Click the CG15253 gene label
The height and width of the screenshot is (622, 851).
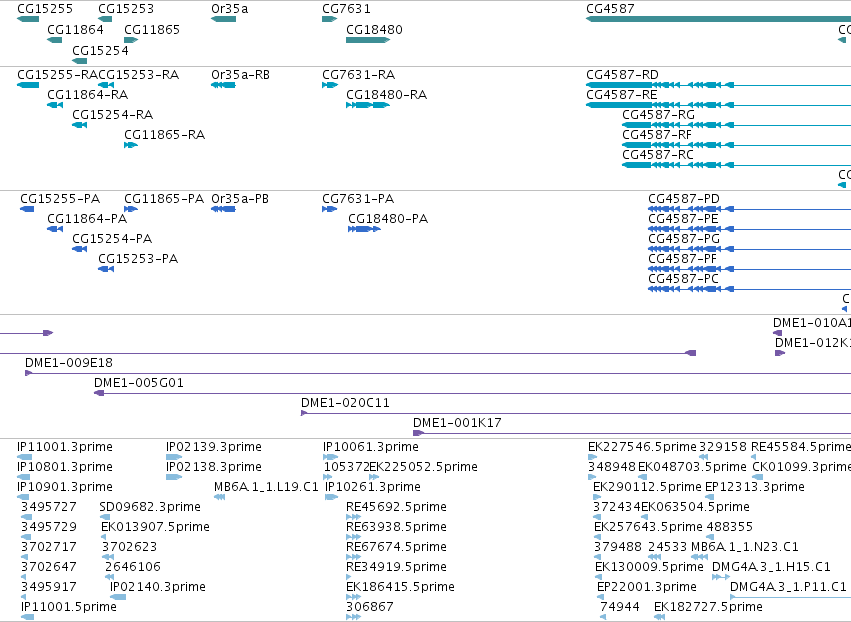click(x=126, y=9)
